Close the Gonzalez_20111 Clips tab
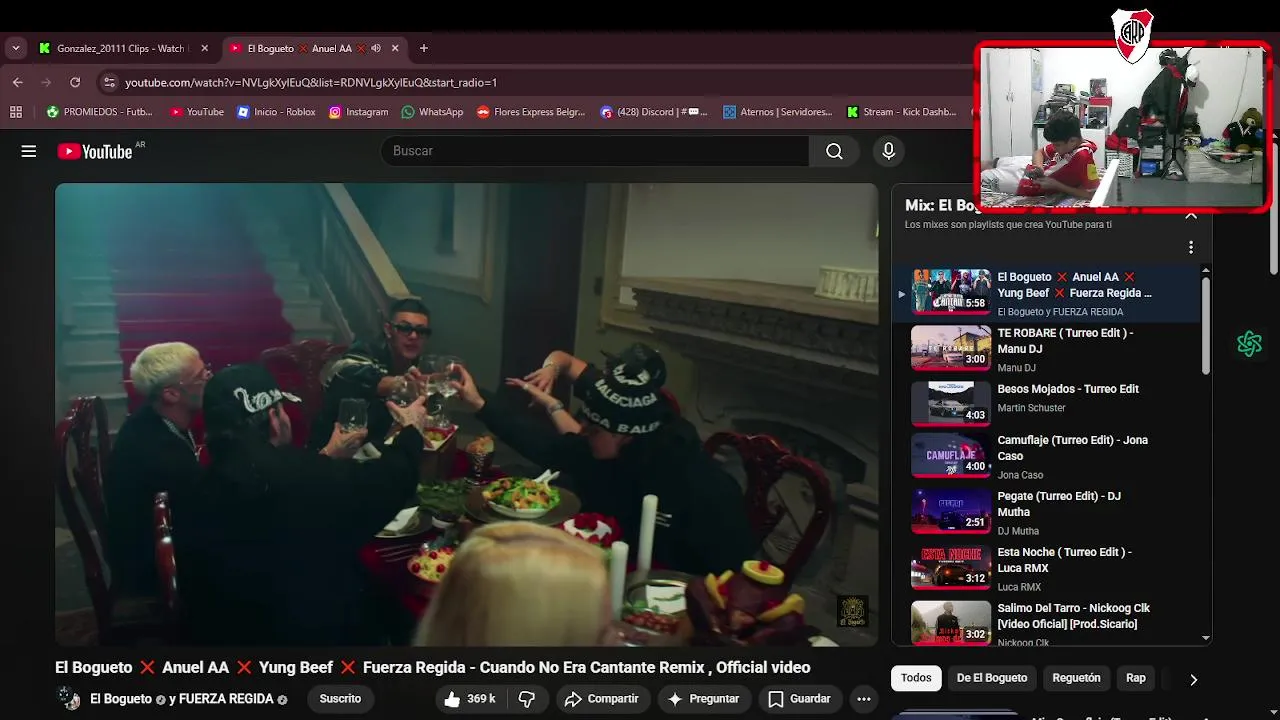The image size is (1280, 720). tap(205, 48)
